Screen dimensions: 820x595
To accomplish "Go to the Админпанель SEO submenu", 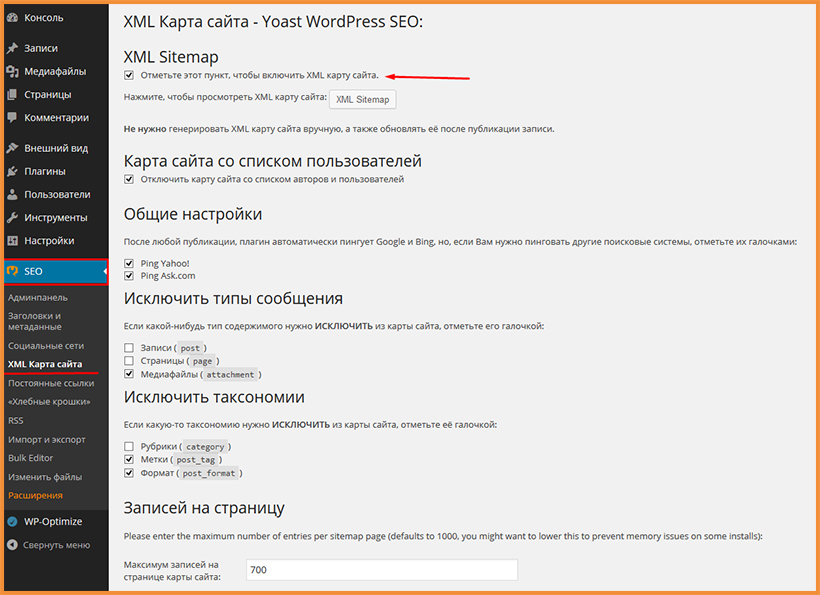I will [x=38, y=298].
